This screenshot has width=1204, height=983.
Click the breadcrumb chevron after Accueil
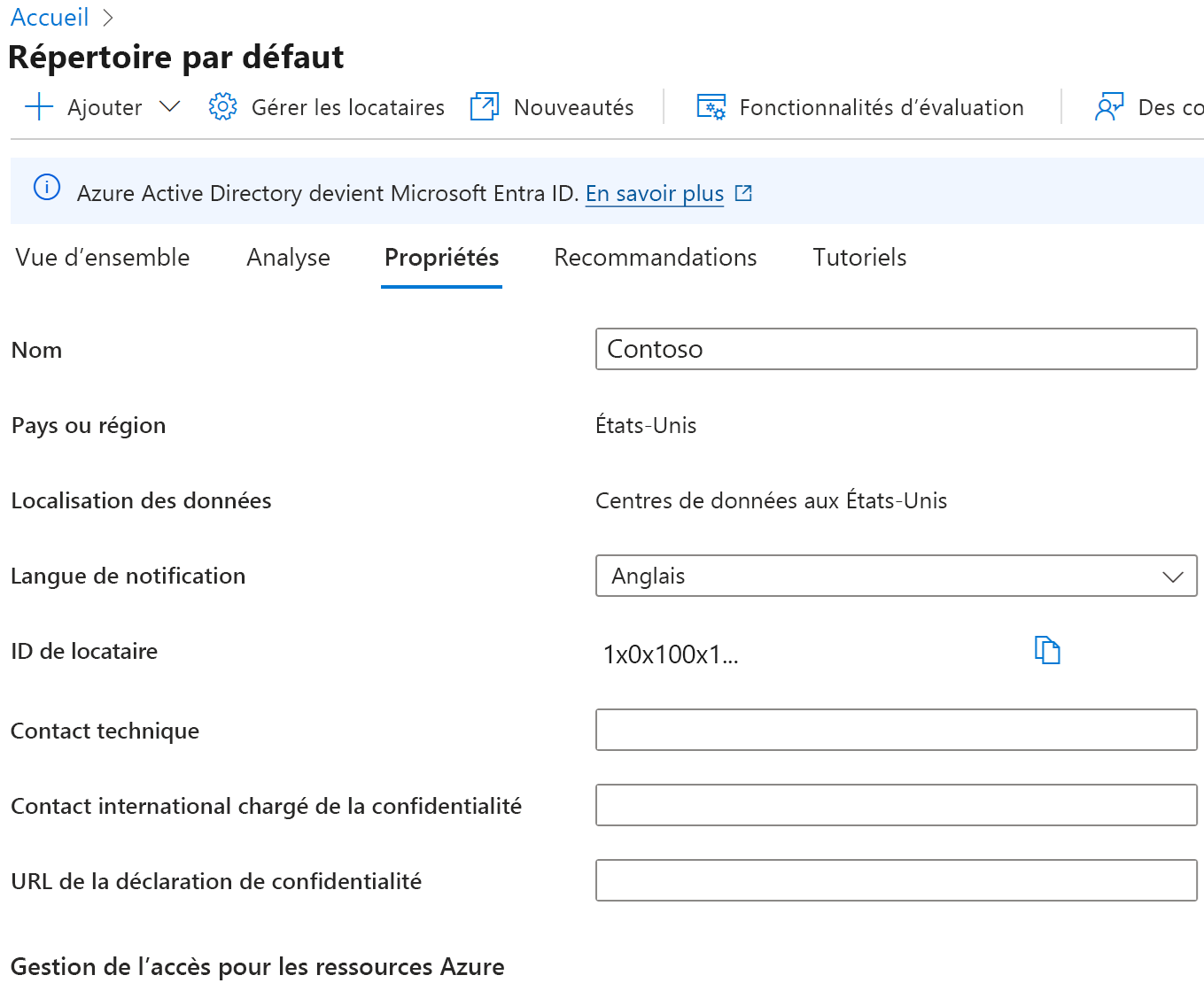click(108, 18)
